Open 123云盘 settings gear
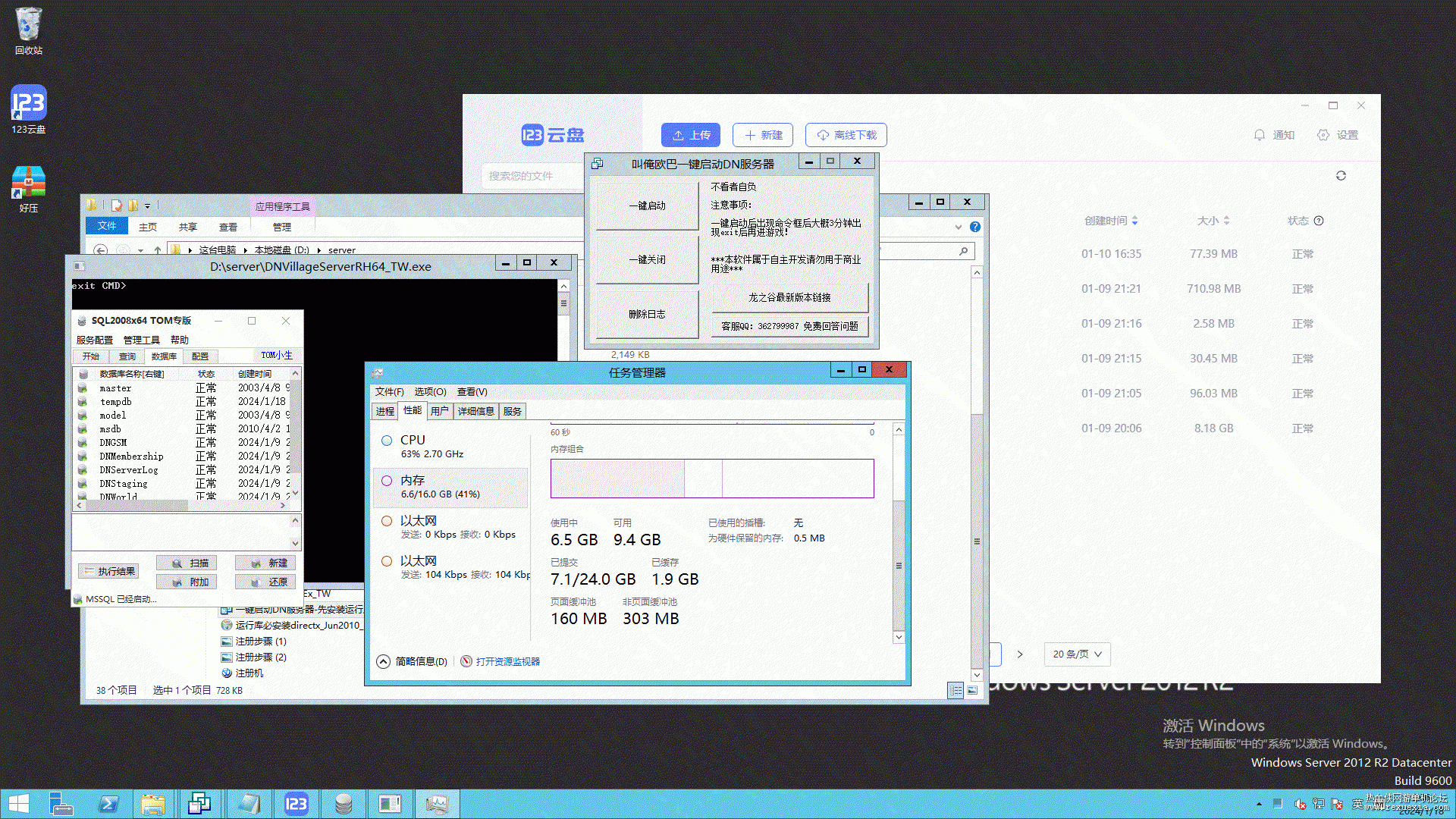 coord(1323,135)
